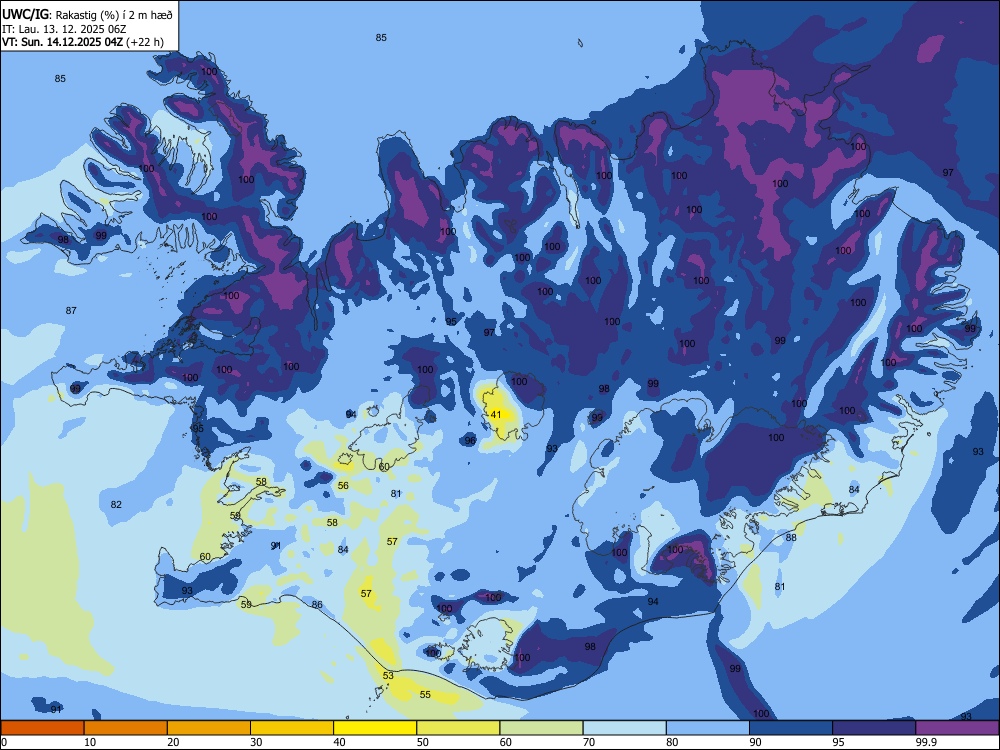
Task: Click the dark orange 0–10 legend swatch
Action: [42, 728]
